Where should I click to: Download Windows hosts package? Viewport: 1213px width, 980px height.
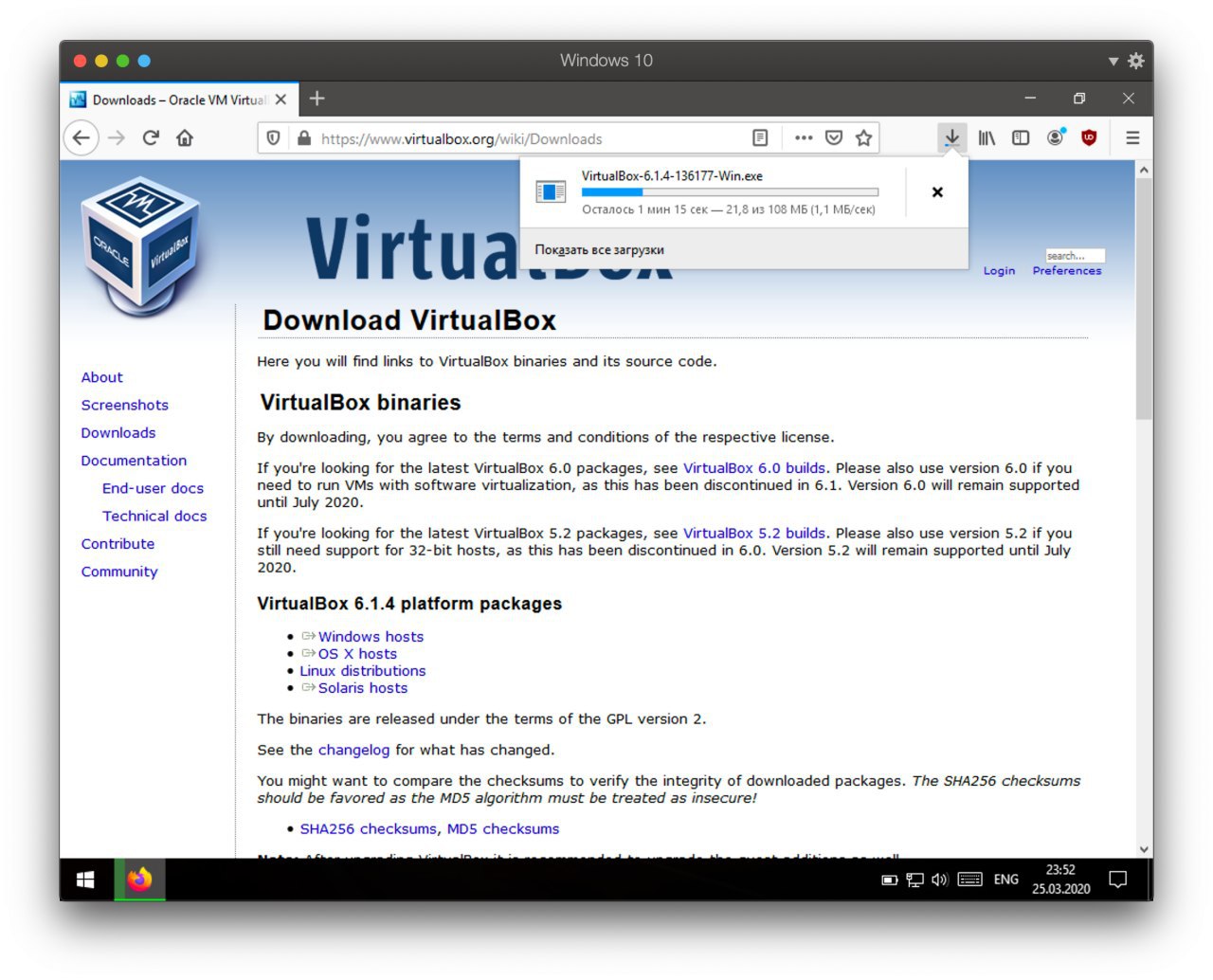[371, 637]
